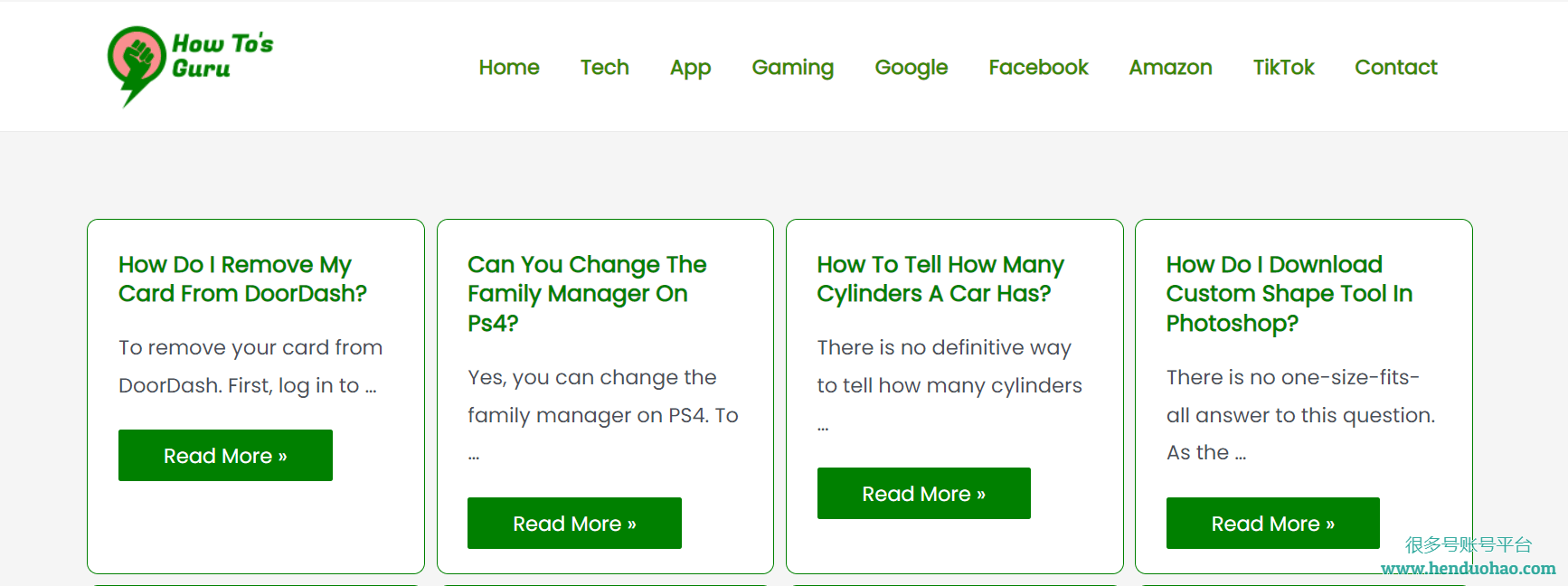Open the Google category page
This screenshot has width=1568, height=586.
pyautogui.click(x=911, y=68)
